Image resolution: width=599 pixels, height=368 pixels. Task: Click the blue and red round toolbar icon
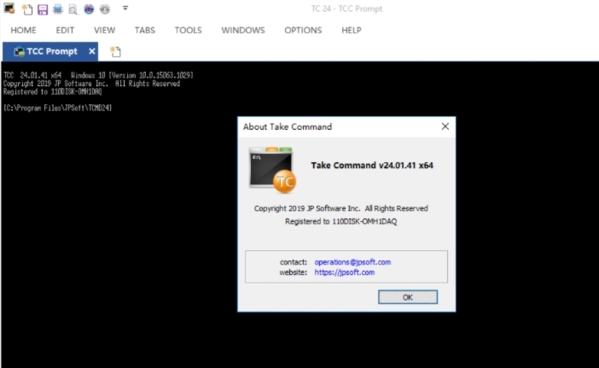89,9
